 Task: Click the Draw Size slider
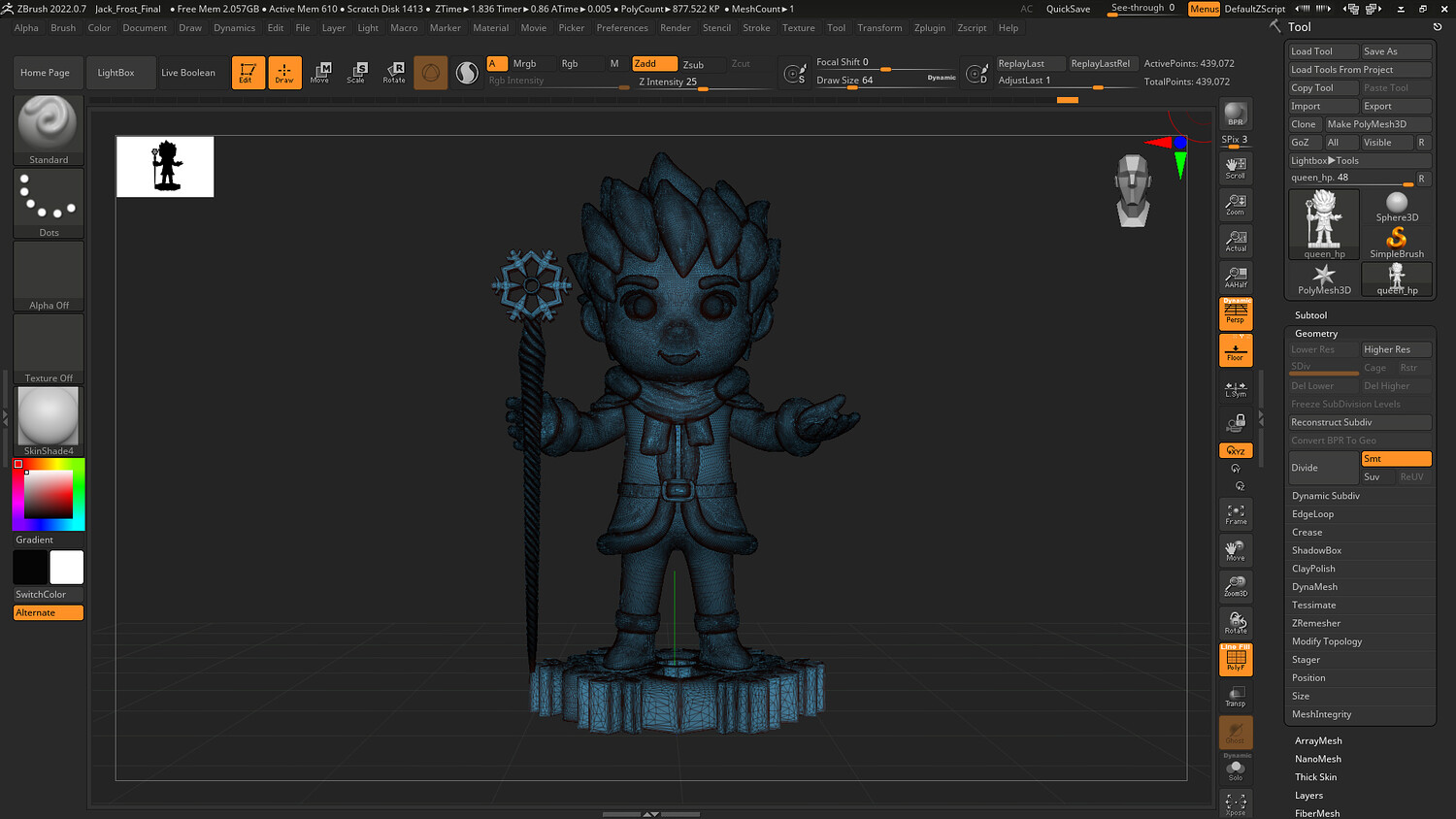pos(885,81)
